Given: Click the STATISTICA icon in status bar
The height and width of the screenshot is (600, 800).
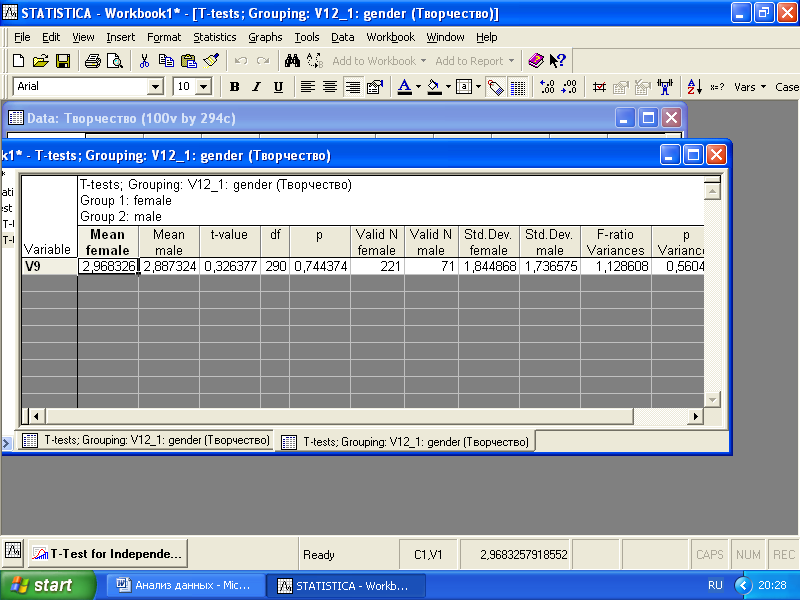Looking at the screenshot, I should tap(13, 551).
